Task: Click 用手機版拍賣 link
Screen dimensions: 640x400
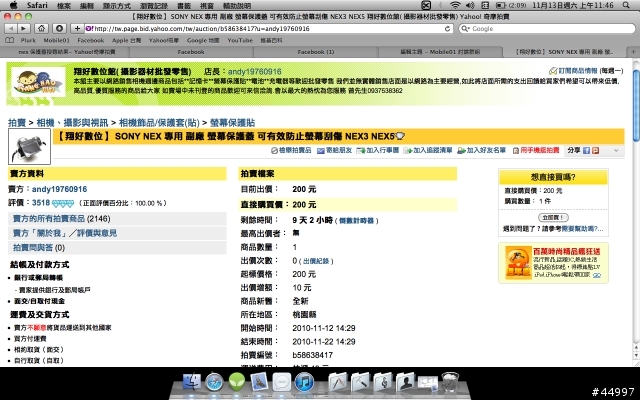Action: tap(536, 151)
